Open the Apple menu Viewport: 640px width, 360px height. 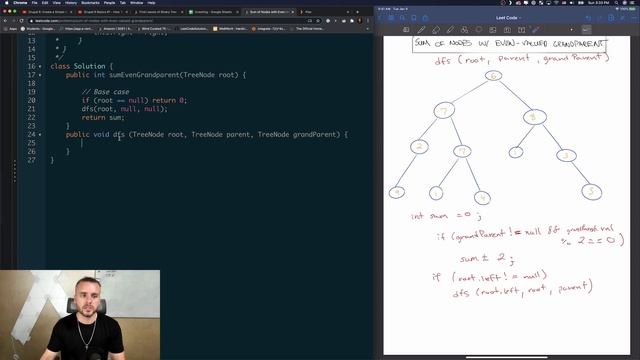click(x=6, y=2)
